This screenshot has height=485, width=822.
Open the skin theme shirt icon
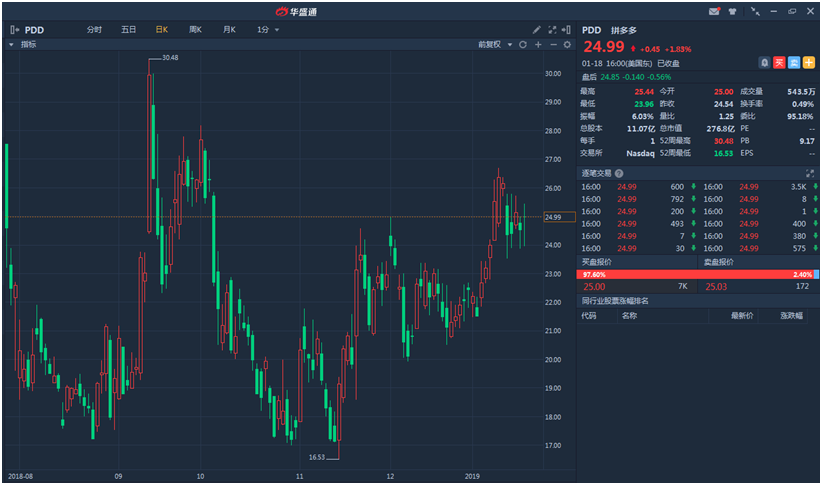733,11
